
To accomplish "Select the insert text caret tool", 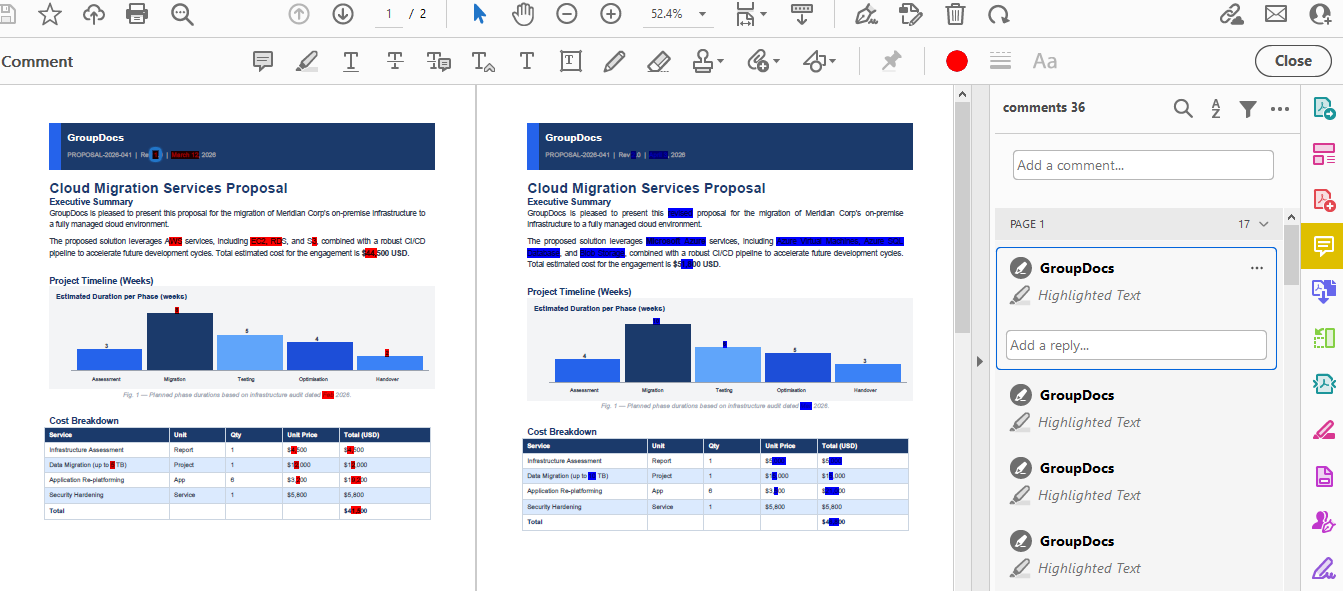I will tap(483, 62).
